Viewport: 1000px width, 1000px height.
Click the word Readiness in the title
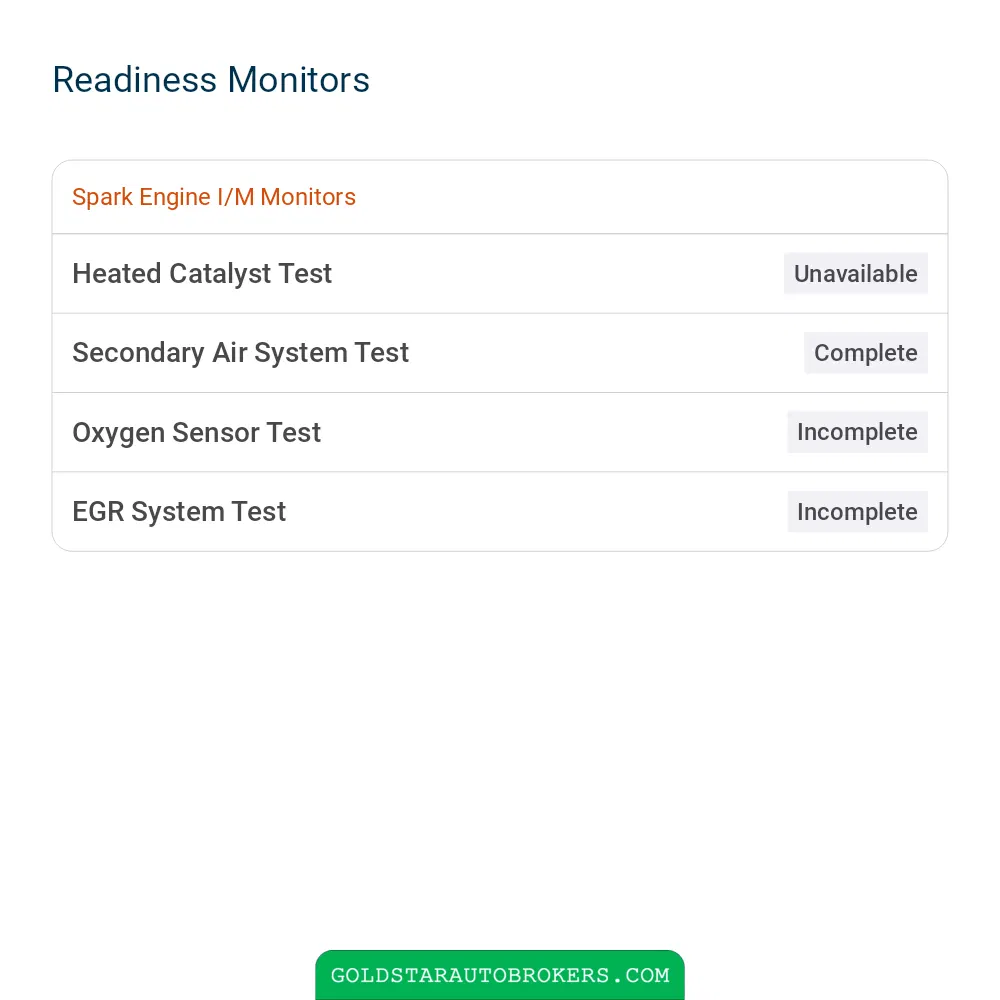point(135,80)
